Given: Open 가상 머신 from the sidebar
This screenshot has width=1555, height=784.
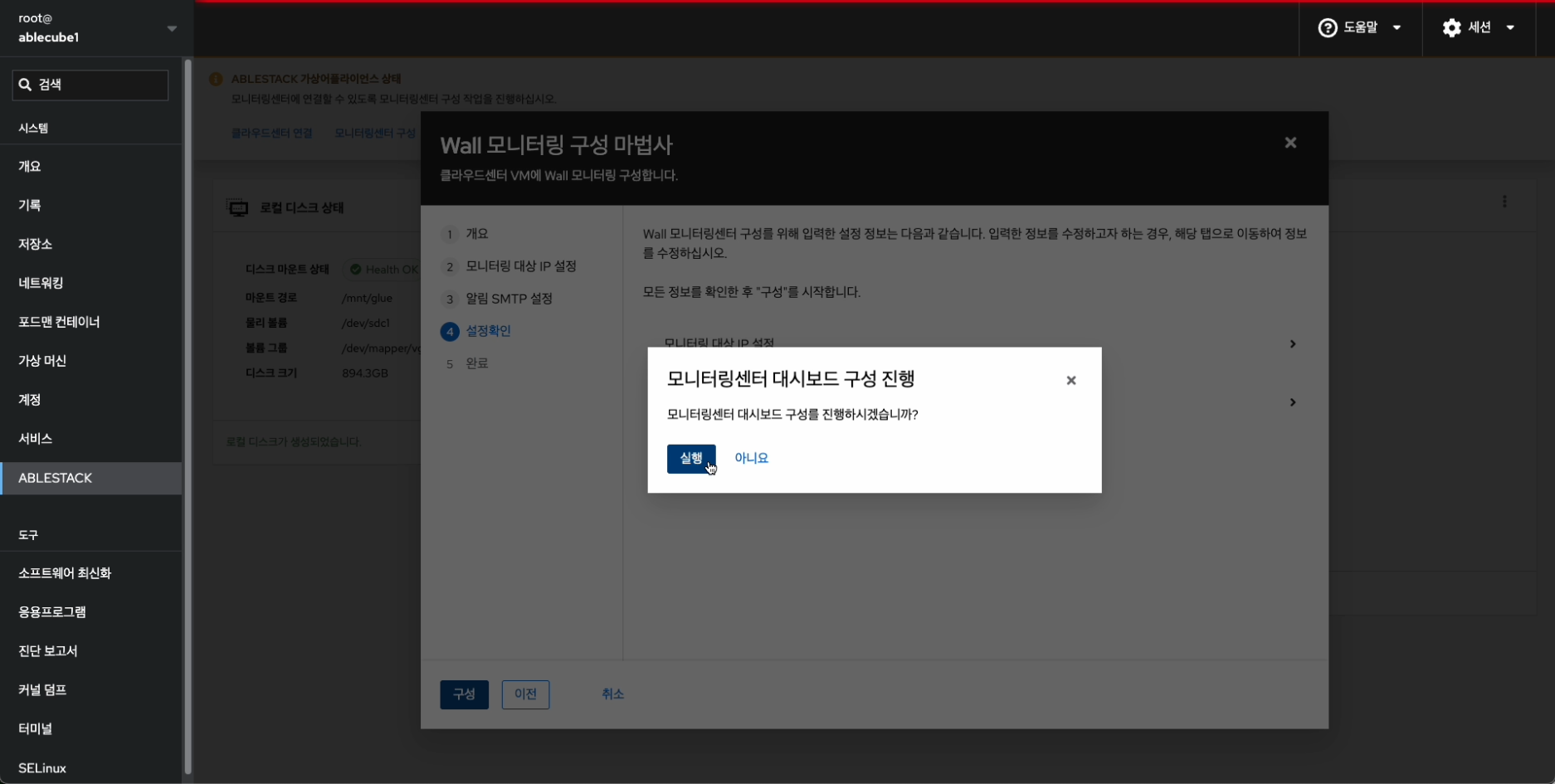Looking at the screenshot, I should [42, 361].
